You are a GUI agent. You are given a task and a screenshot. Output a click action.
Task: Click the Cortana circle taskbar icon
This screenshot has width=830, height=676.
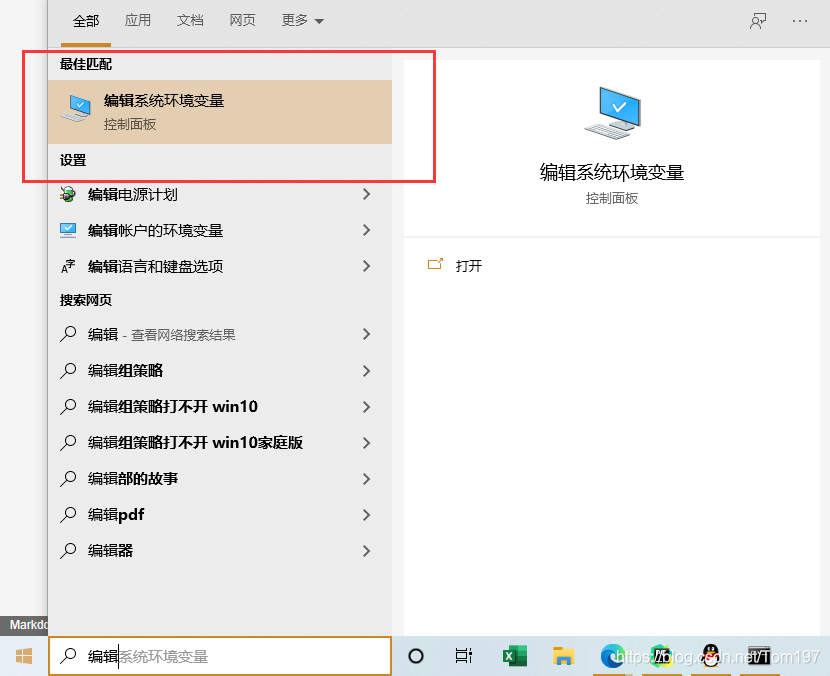tap(416, 656)
